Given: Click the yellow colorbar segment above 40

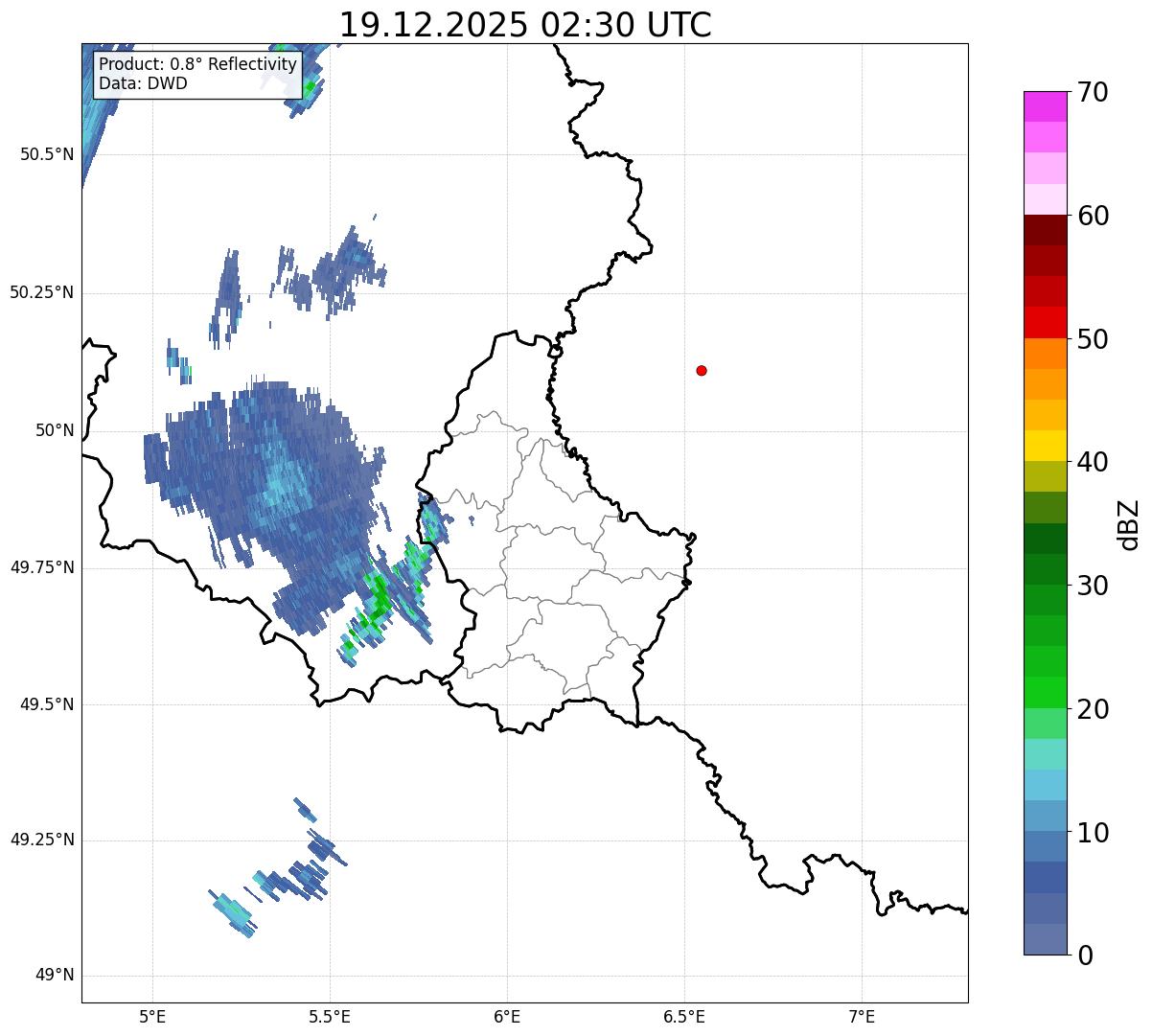Looking at the screenshot, I should coord(1045,446).
